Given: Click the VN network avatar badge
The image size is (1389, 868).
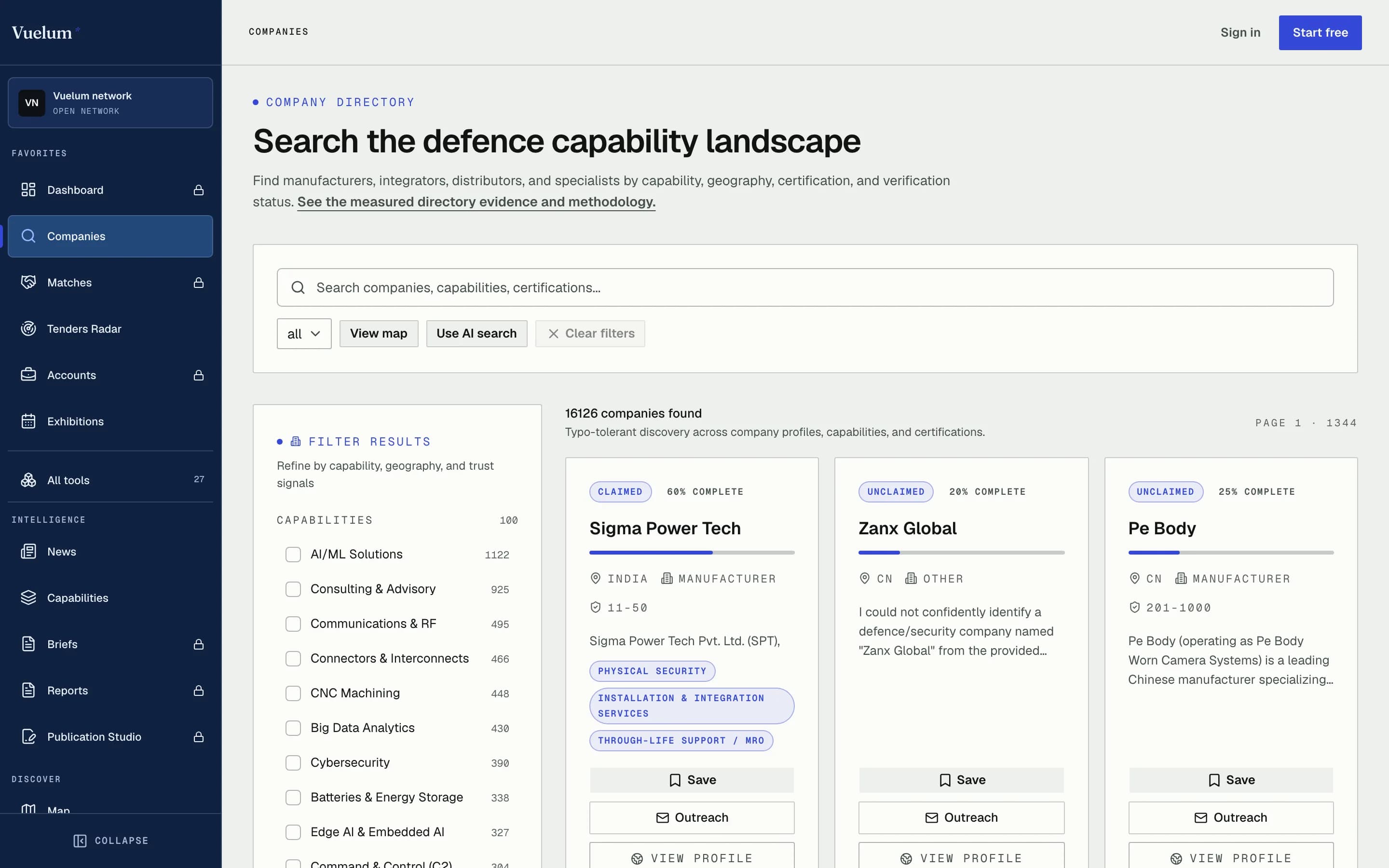Looking at the screenshot, I should click(x=31, y=103).
